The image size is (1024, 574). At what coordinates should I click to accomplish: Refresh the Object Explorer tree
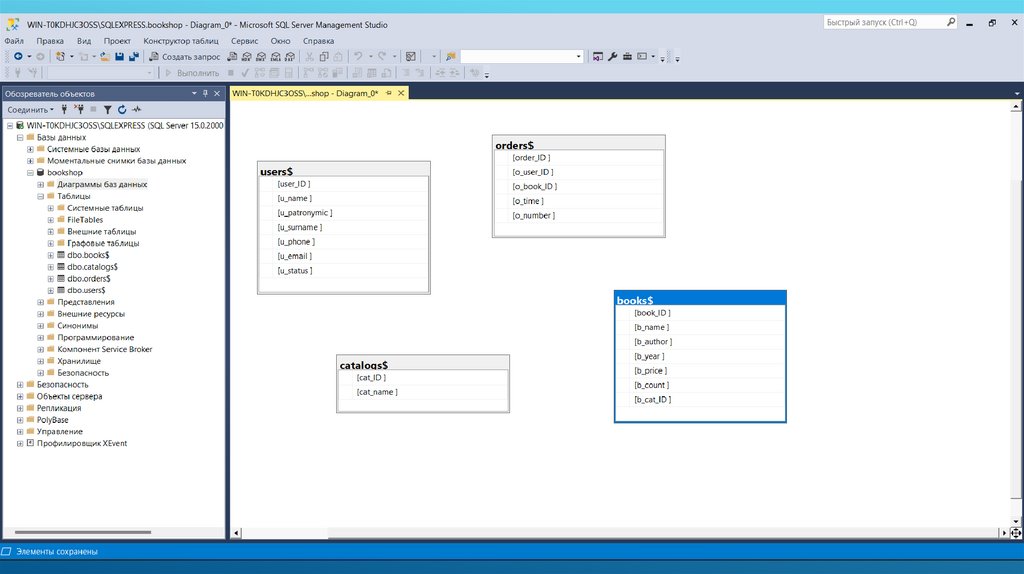(x=122, y=110)
